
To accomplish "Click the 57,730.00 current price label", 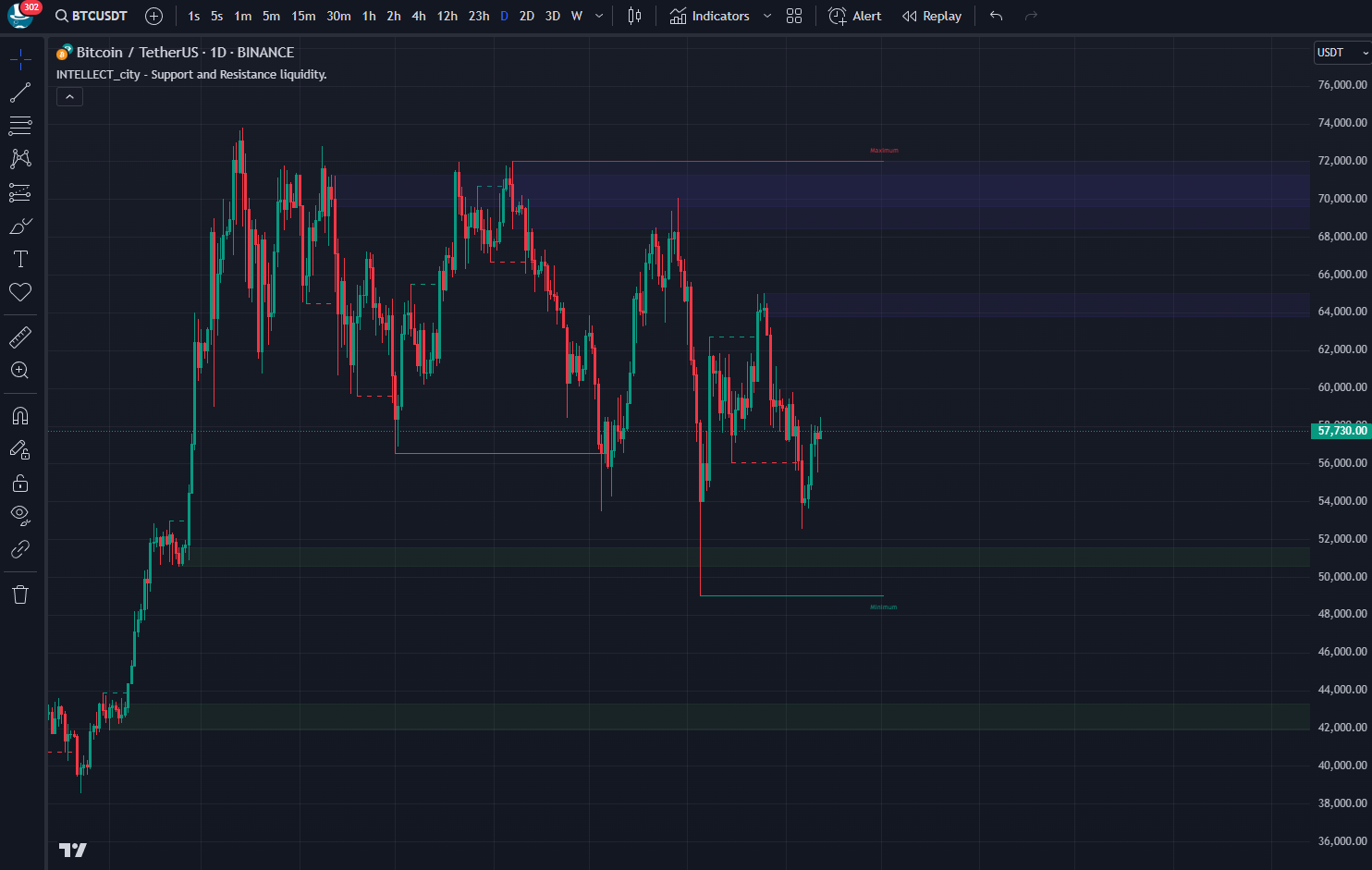I will [1341, 431].
